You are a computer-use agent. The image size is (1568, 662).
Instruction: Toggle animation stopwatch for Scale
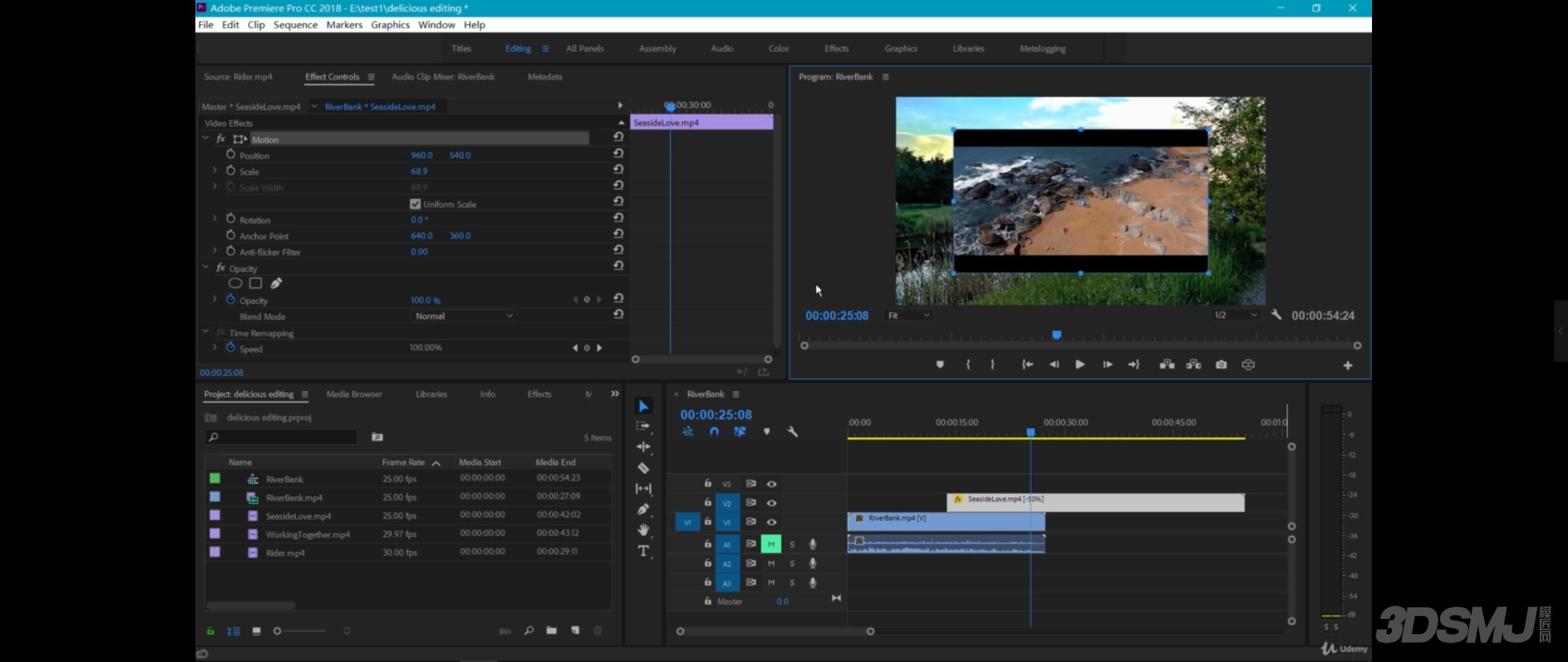coord(231,170)
